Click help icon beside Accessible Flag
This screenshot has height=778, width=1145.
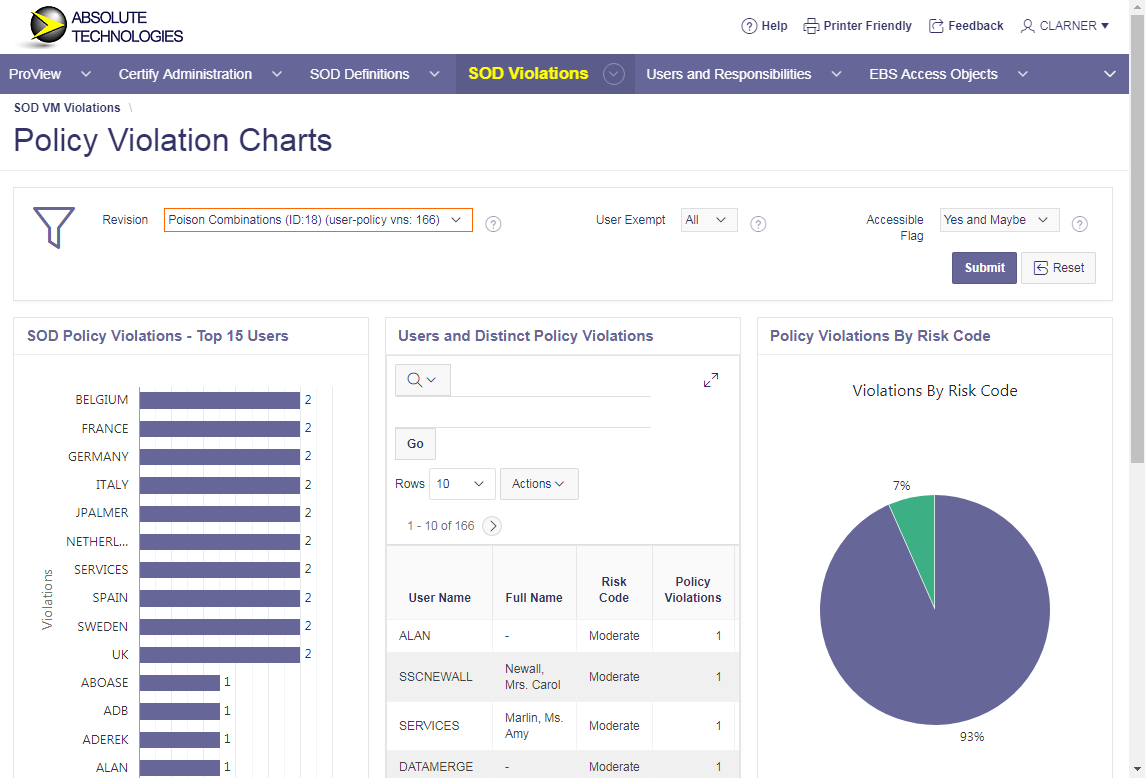[1080, 224]
